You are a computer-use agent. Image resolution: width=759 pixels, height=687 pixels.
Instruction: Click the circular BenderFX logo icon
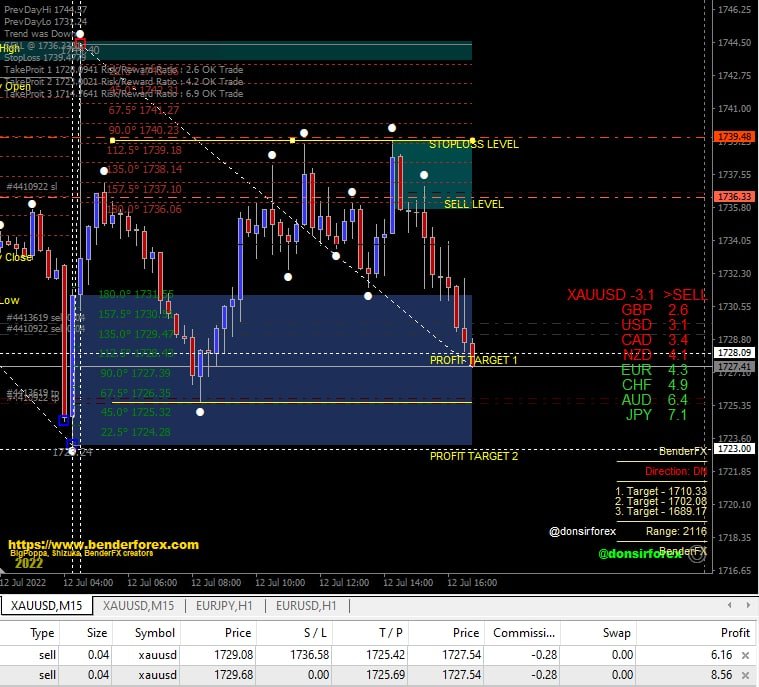click(x=697, y=554)
